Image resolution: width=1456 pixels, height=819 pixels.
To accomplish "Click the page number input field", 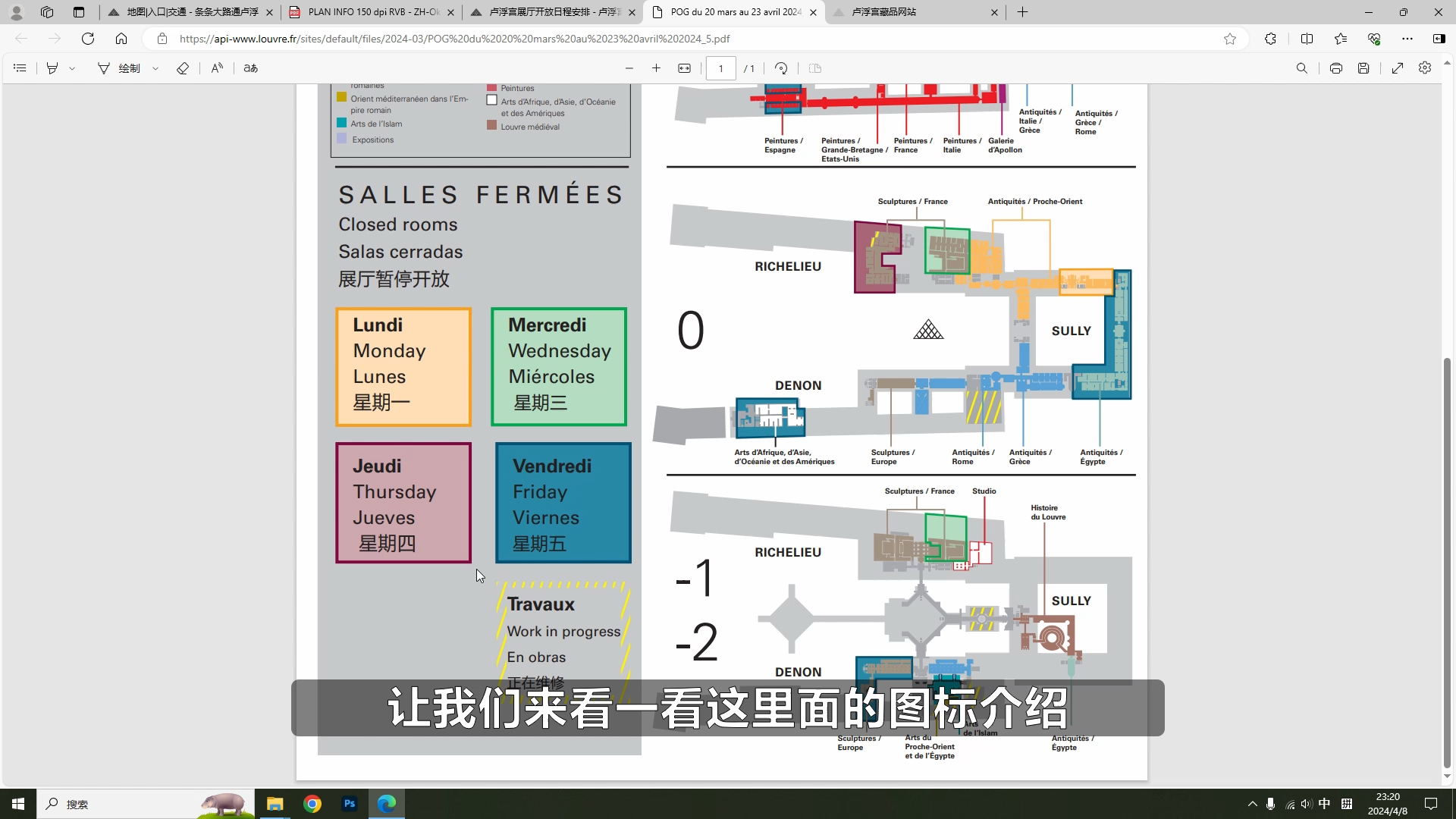I will (721, 68).
